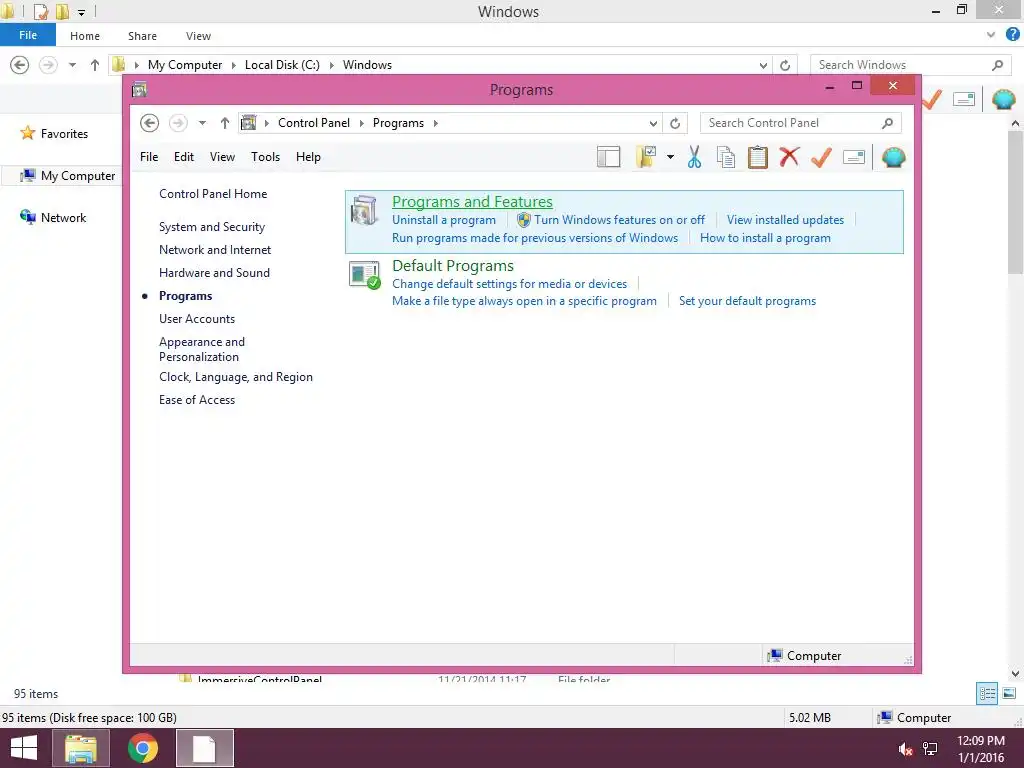
Task: Switch explorer to large icons view
Action: [x=1009, y=693]
